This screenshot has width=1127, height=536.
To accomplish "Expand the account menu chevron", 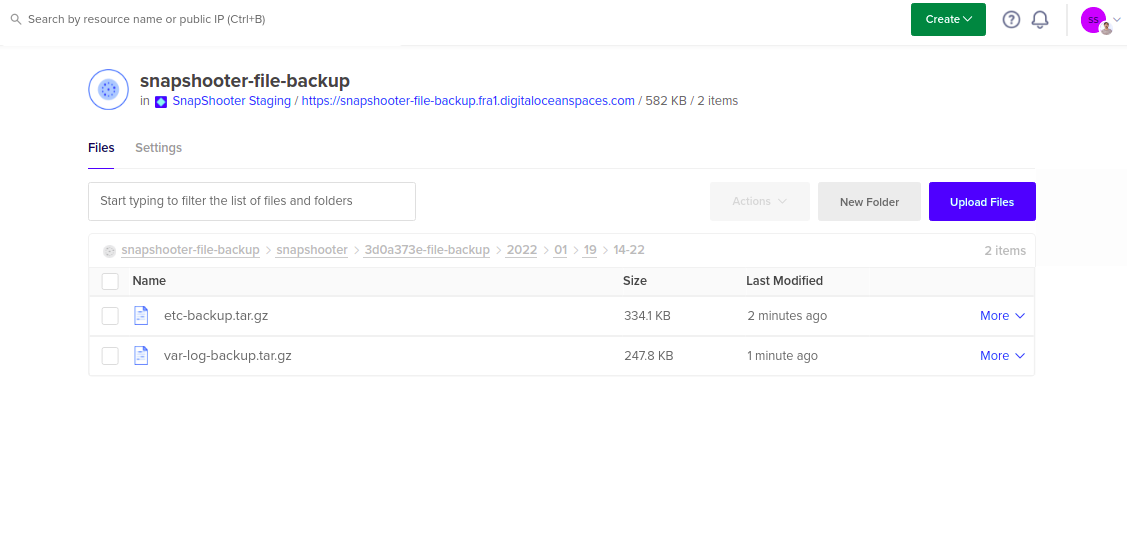I will click(1116, 20).
